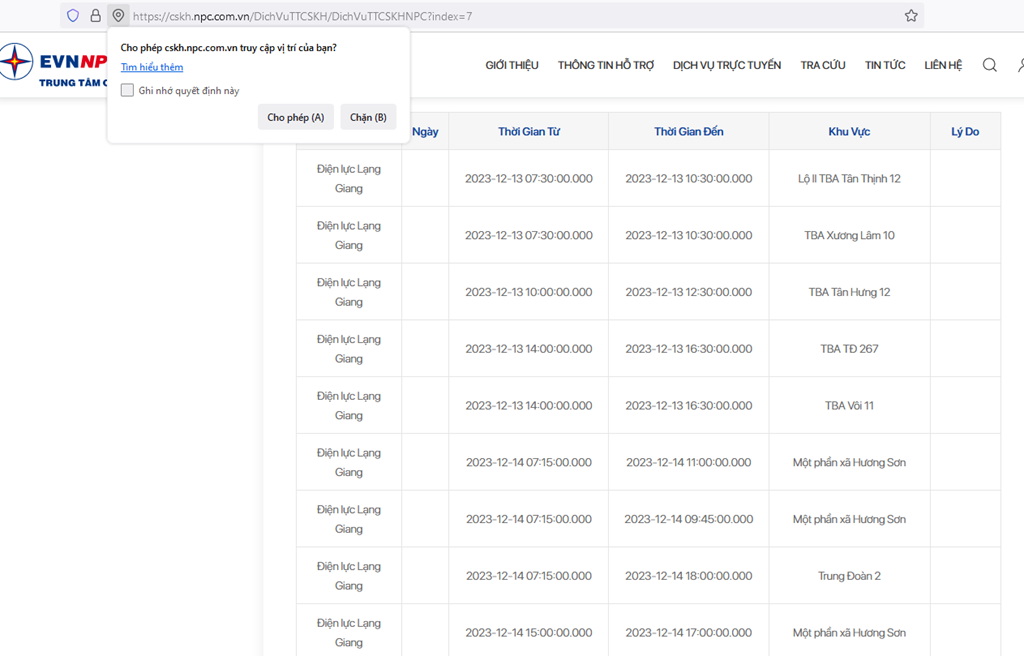Click the 'Chặn (B)' button
The width and height of the screenshot is (1024, 656).
[368, 117]
